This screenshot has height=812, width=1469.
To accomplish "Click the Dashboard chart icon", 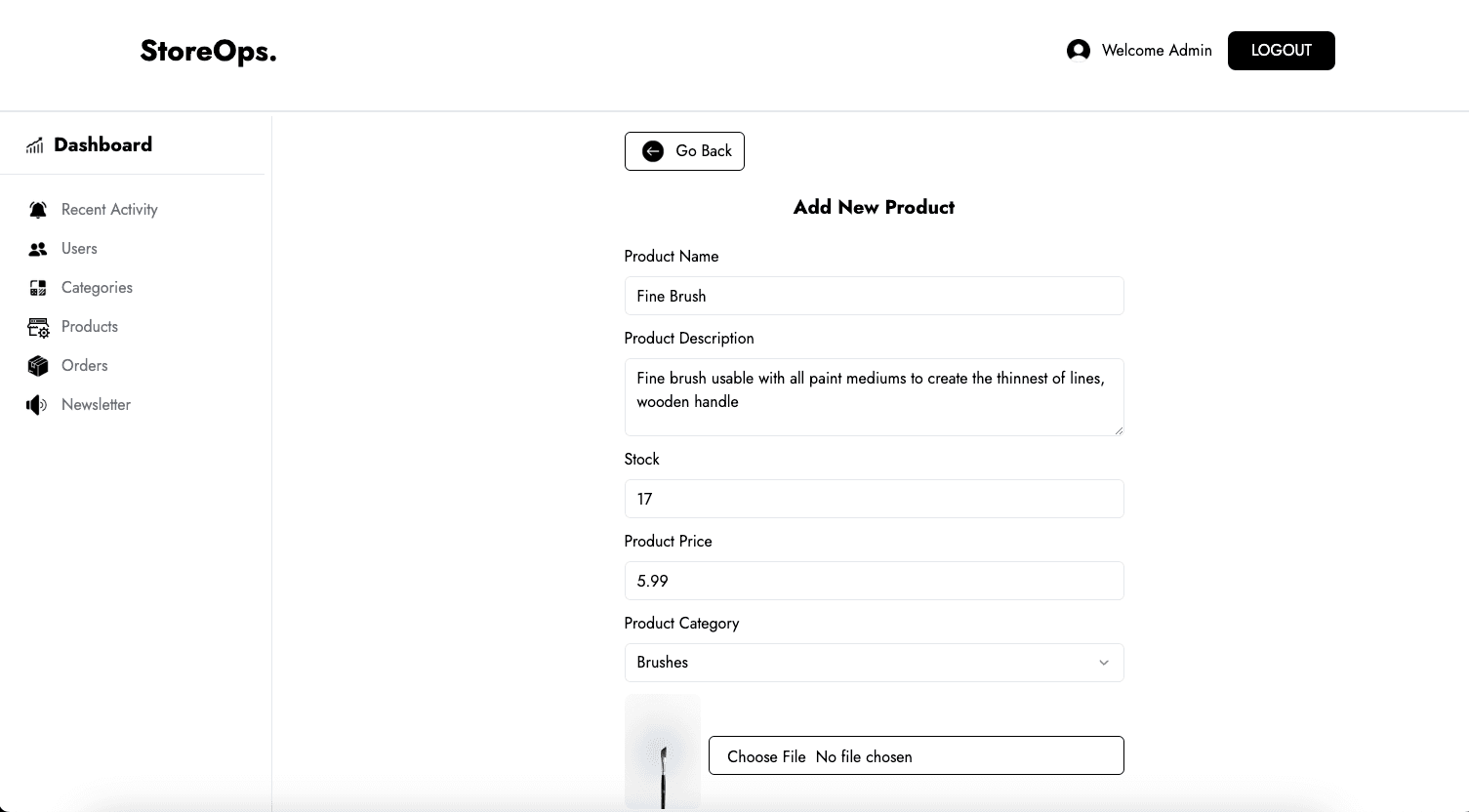I will 35,145.
